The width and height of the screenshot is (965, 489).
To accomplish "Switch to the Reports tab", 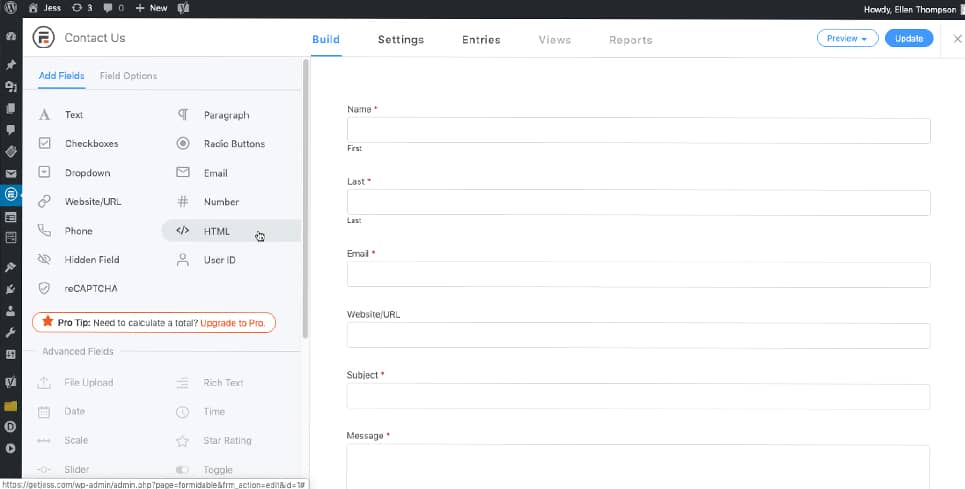I will click(630, 39).
